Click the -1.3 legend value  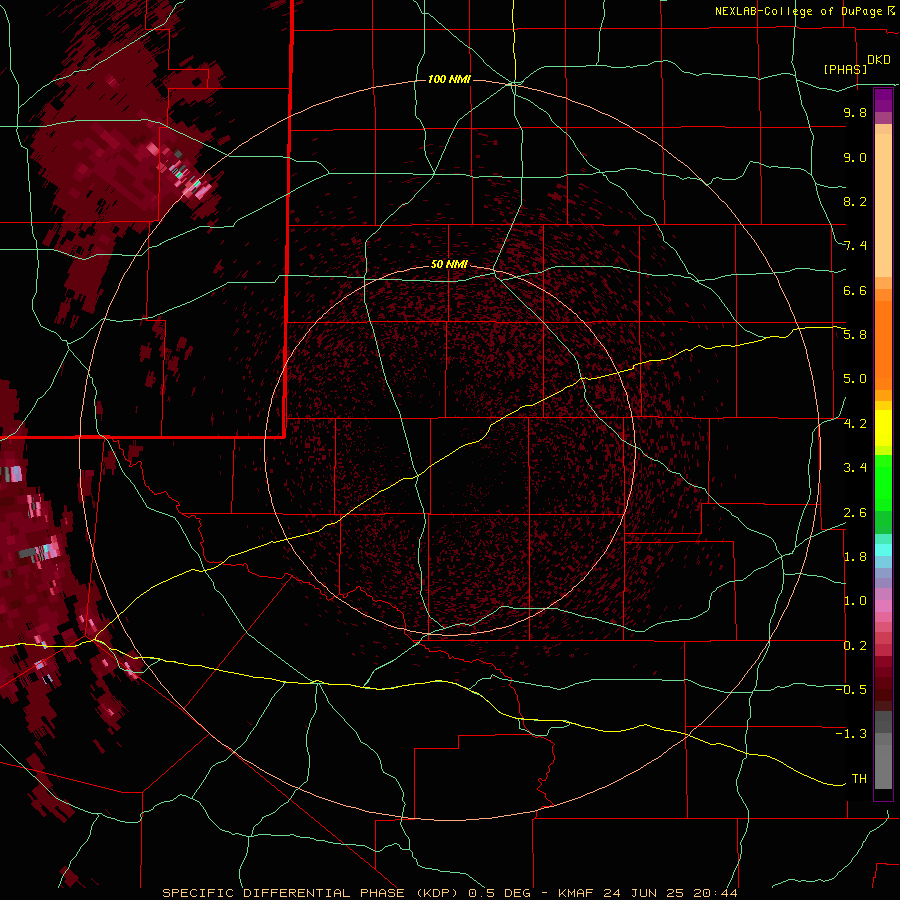[851, 734]
